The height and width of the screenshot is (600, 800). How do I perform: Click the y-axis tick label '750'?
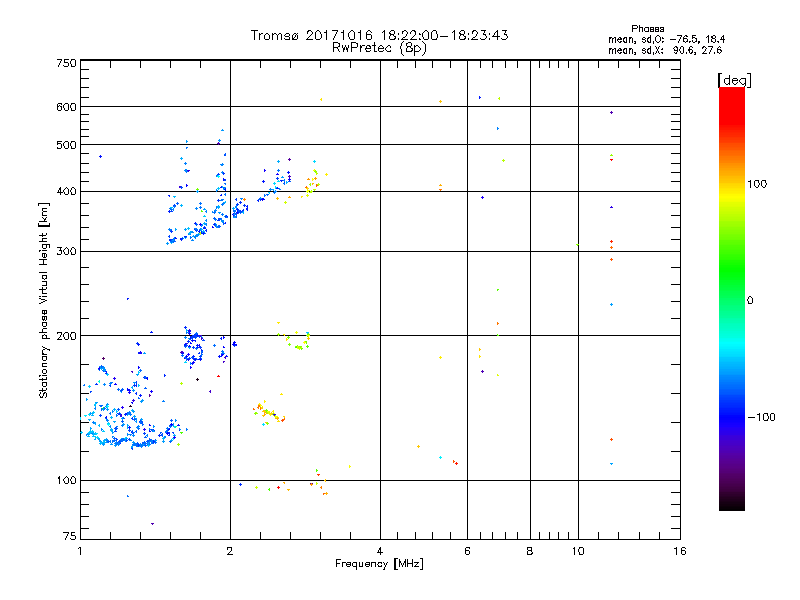(67, 63)
